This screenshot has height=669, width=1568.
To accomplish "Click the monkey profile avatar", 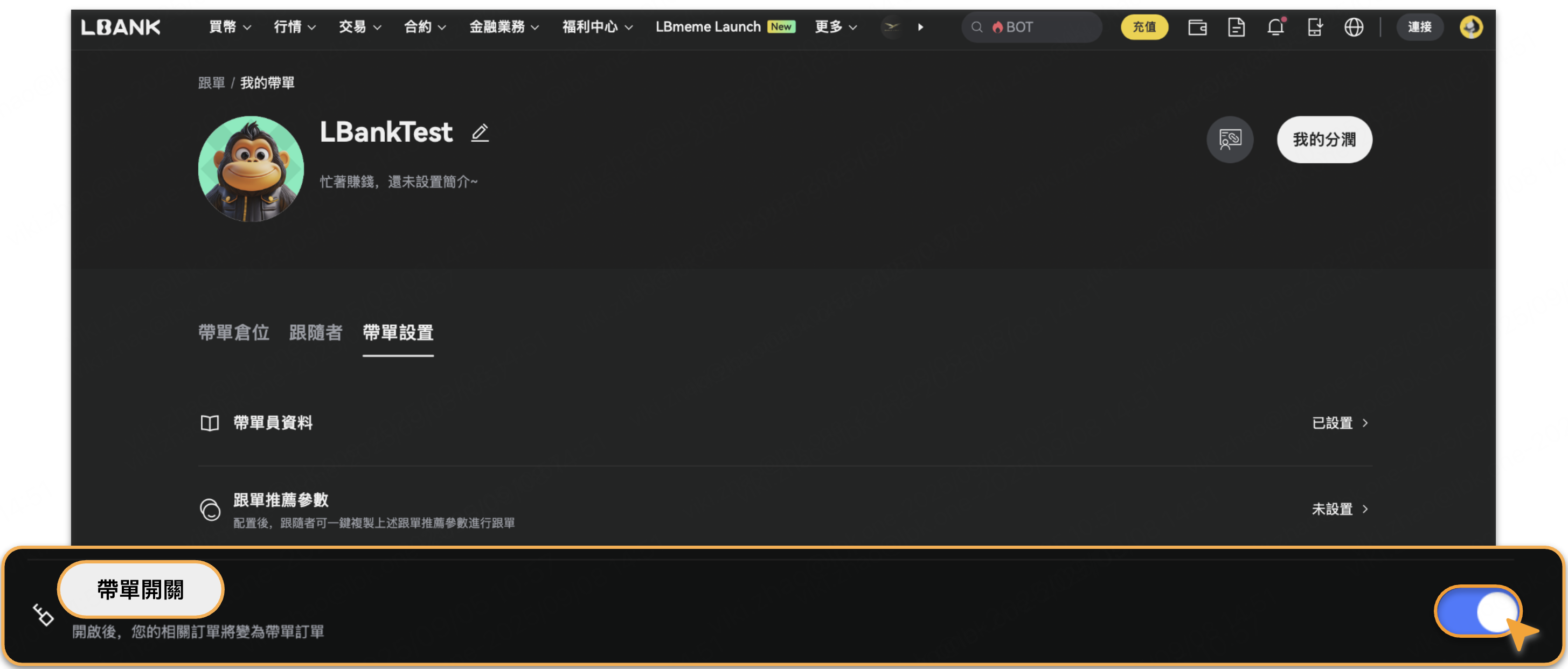I will [x=251, y=169].
